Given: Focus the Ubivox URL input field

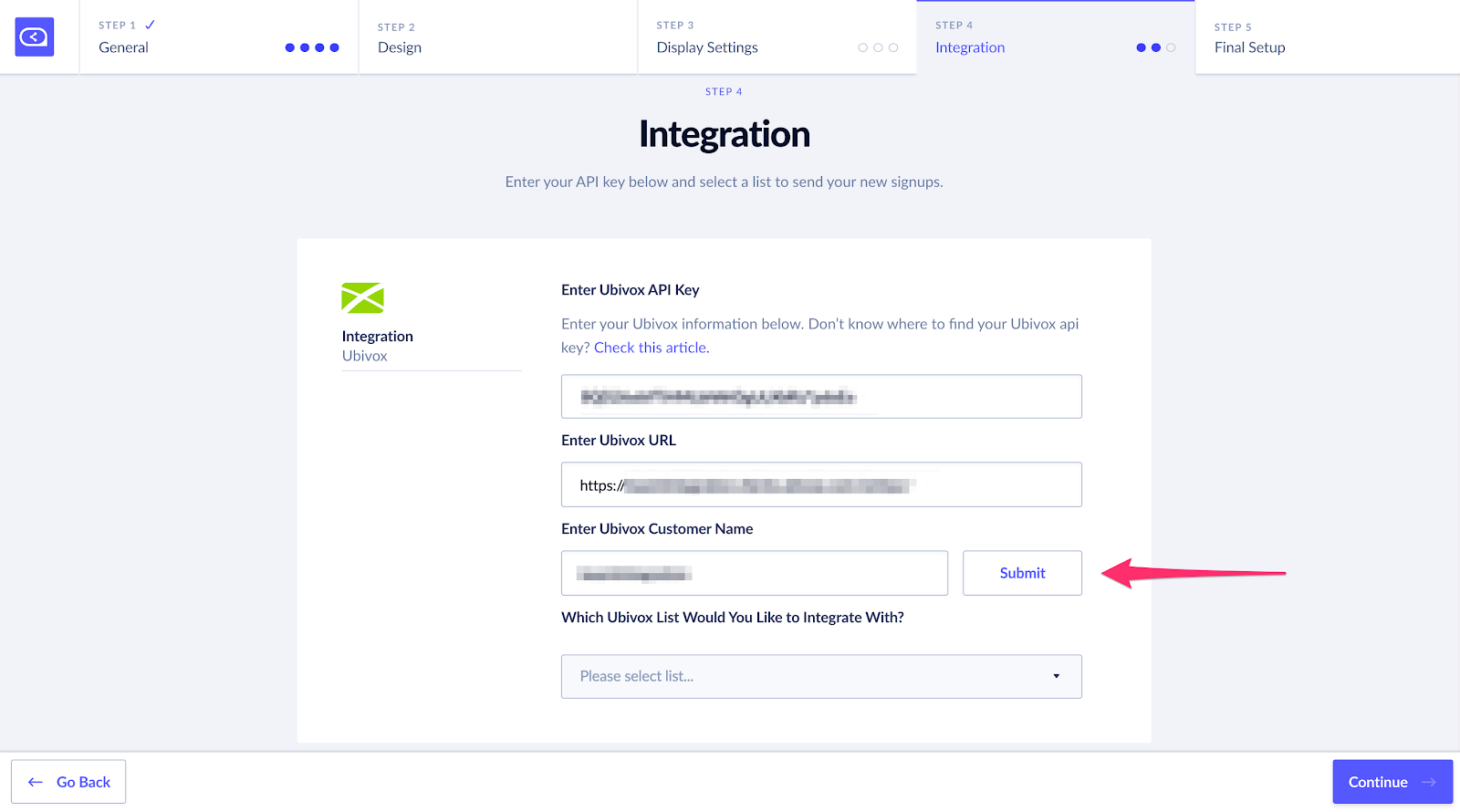Looking at the screenshot, I should coord(821,484).
